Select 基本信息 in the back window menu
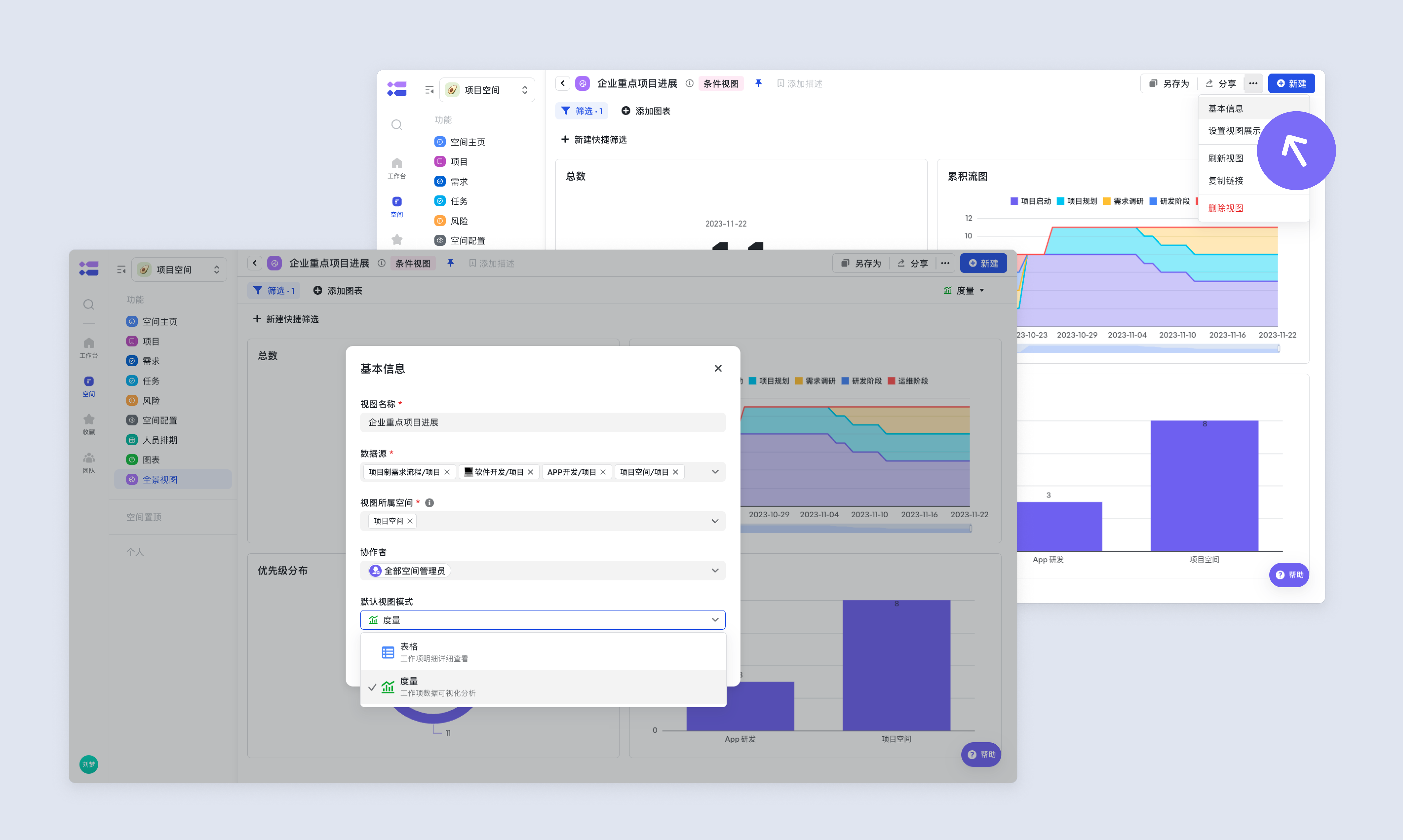This screenshot has width=1403, height=840. pyautogui.click(x=1226, y=108)
